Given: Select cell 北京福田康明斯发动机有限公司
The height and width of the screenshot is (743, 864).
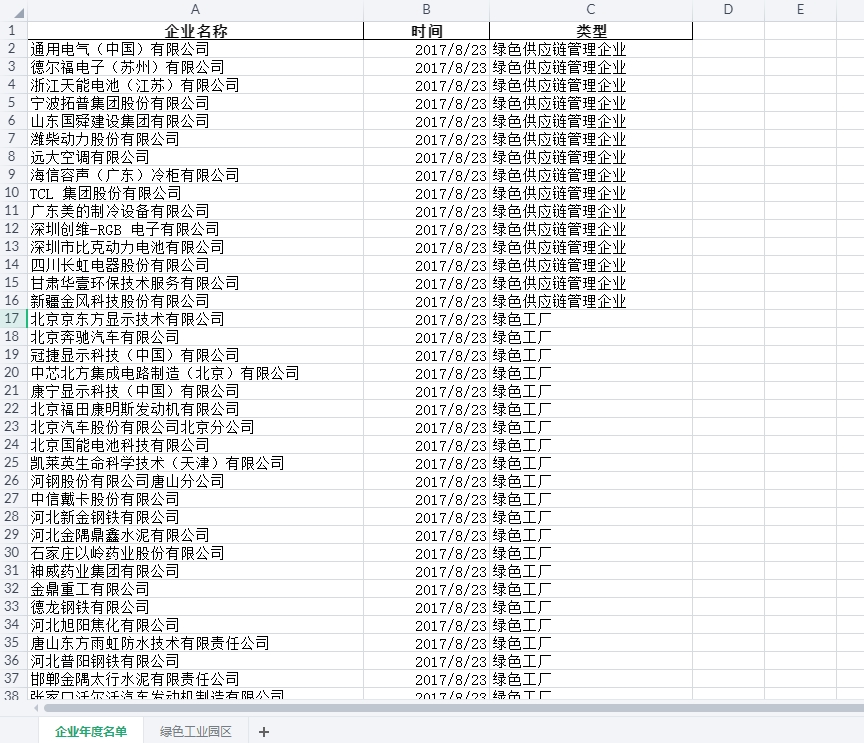Looking at the screenshot, I should point(196,409).
